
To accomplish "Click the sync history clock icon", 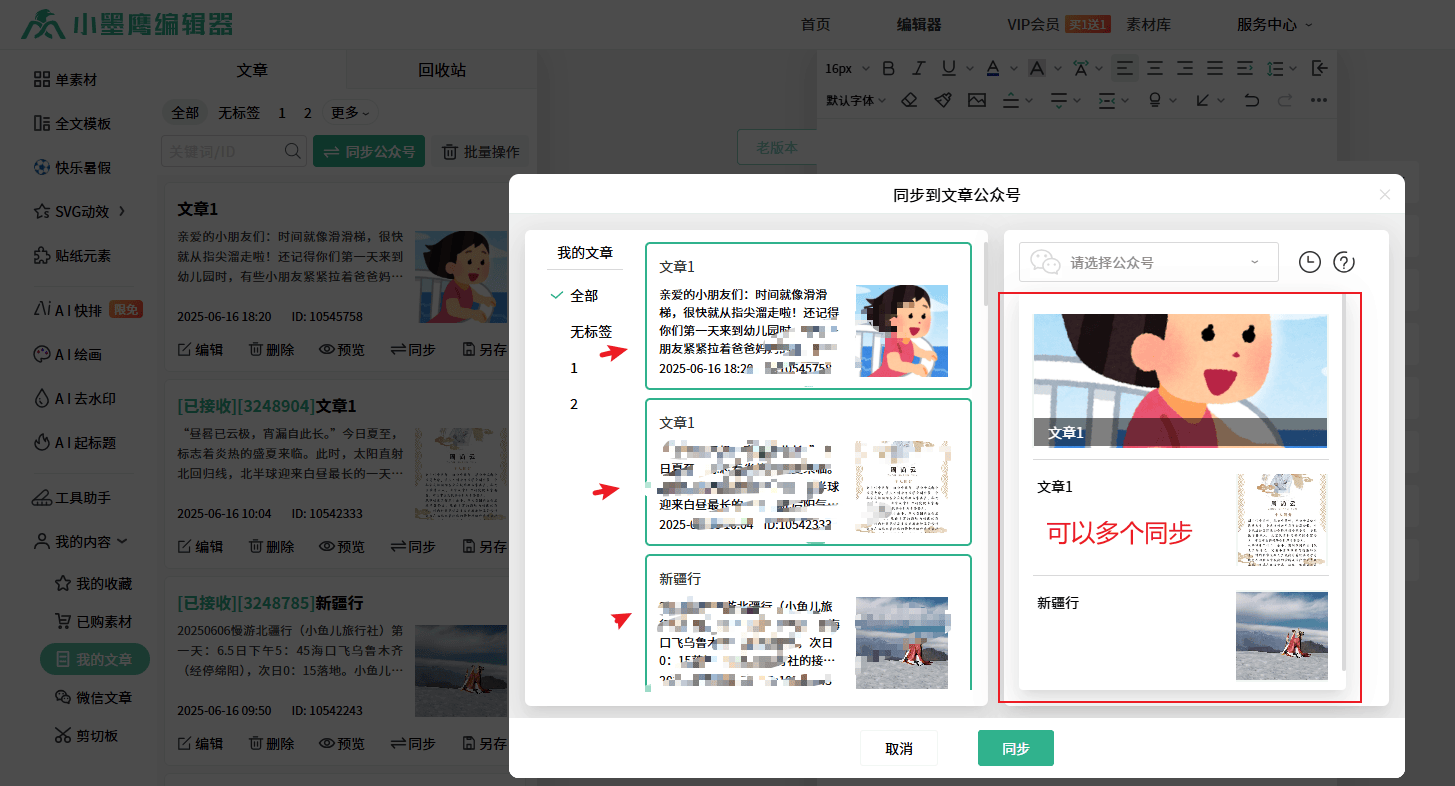I will [x=1309, y=261].
